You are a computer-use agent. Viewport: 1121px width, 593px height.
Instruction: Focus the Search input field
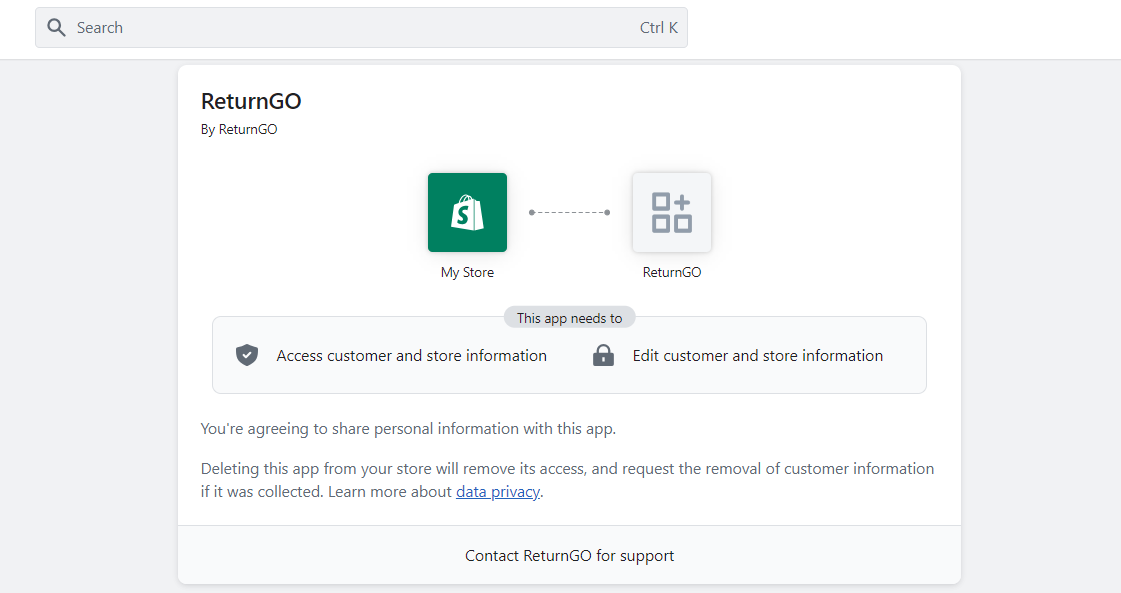click(361, 28)
